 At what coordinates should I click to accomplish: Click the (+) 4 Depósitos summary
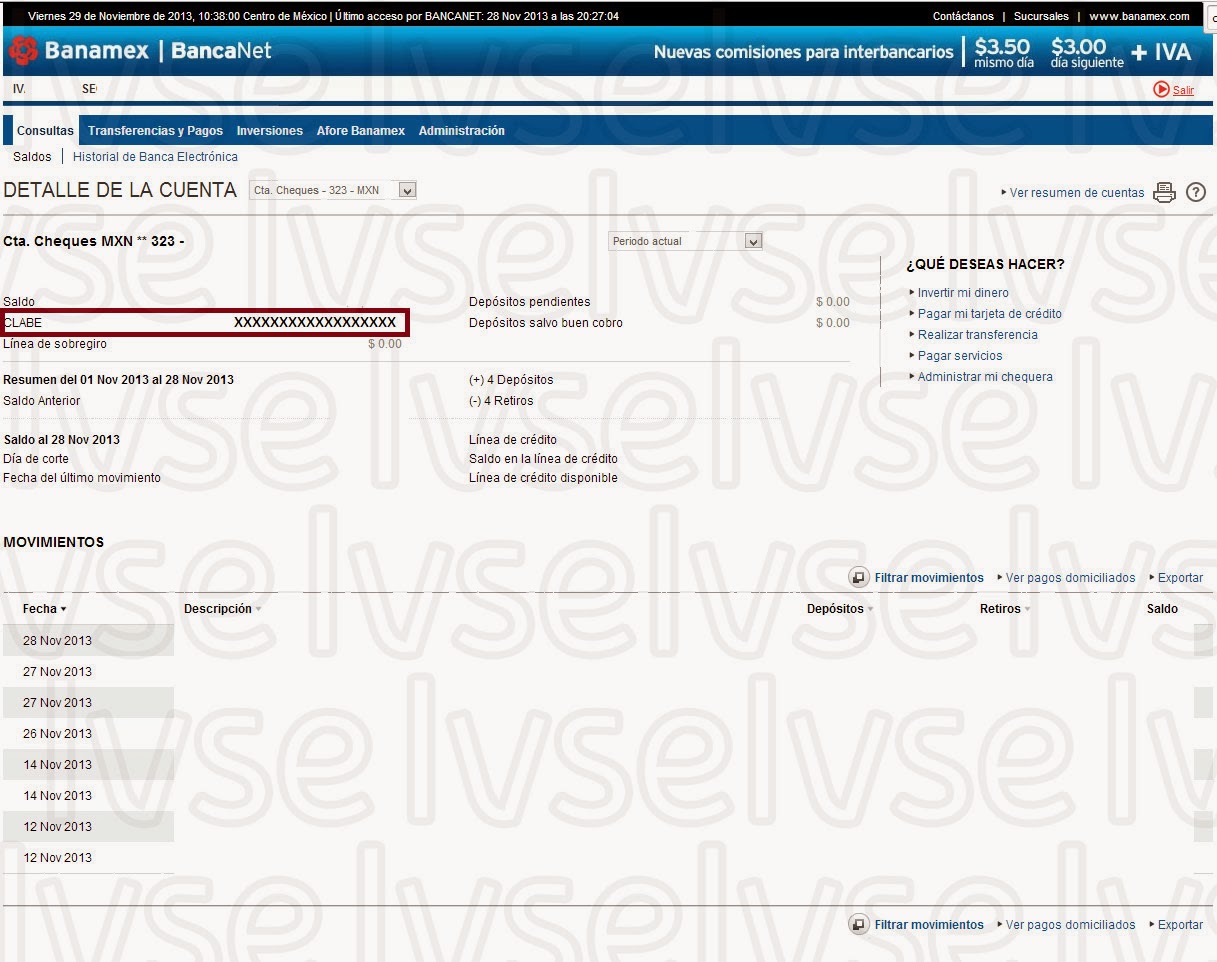(511, 380)
